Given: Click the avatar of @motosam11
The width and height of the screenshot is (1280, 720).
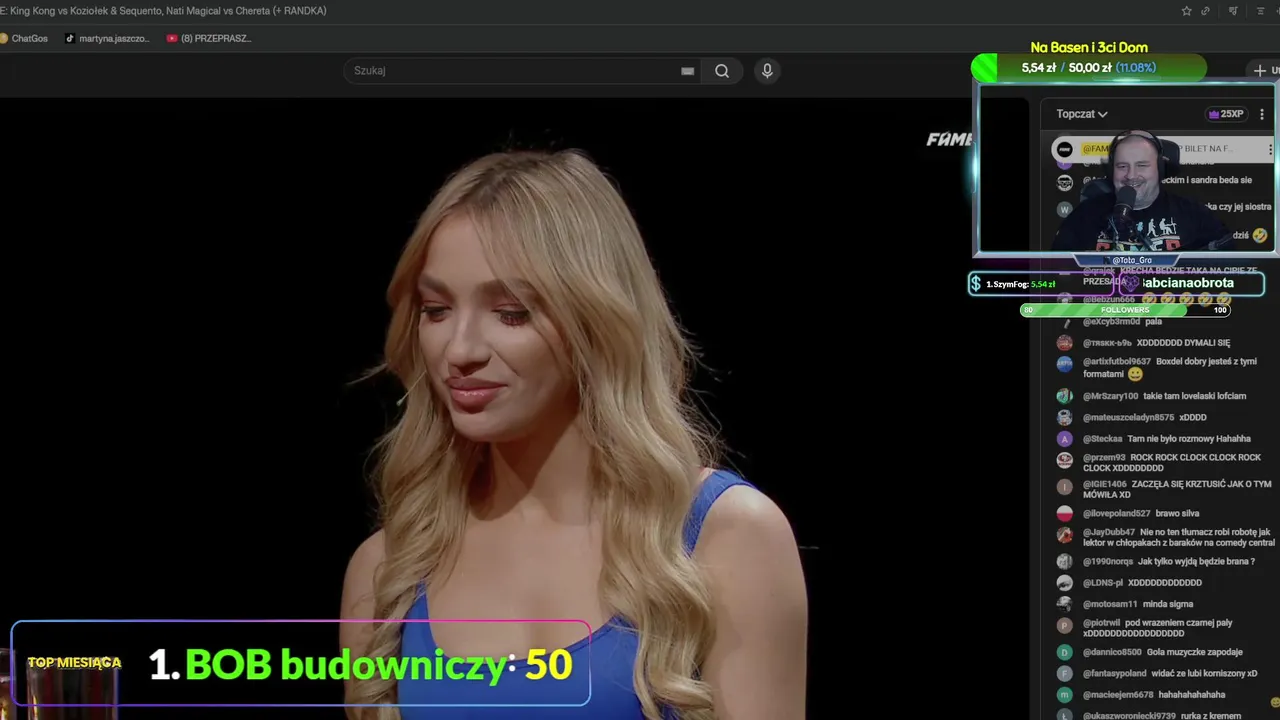Looking at the screenshot, I should pyautogui.click(x=1064, y=604).
